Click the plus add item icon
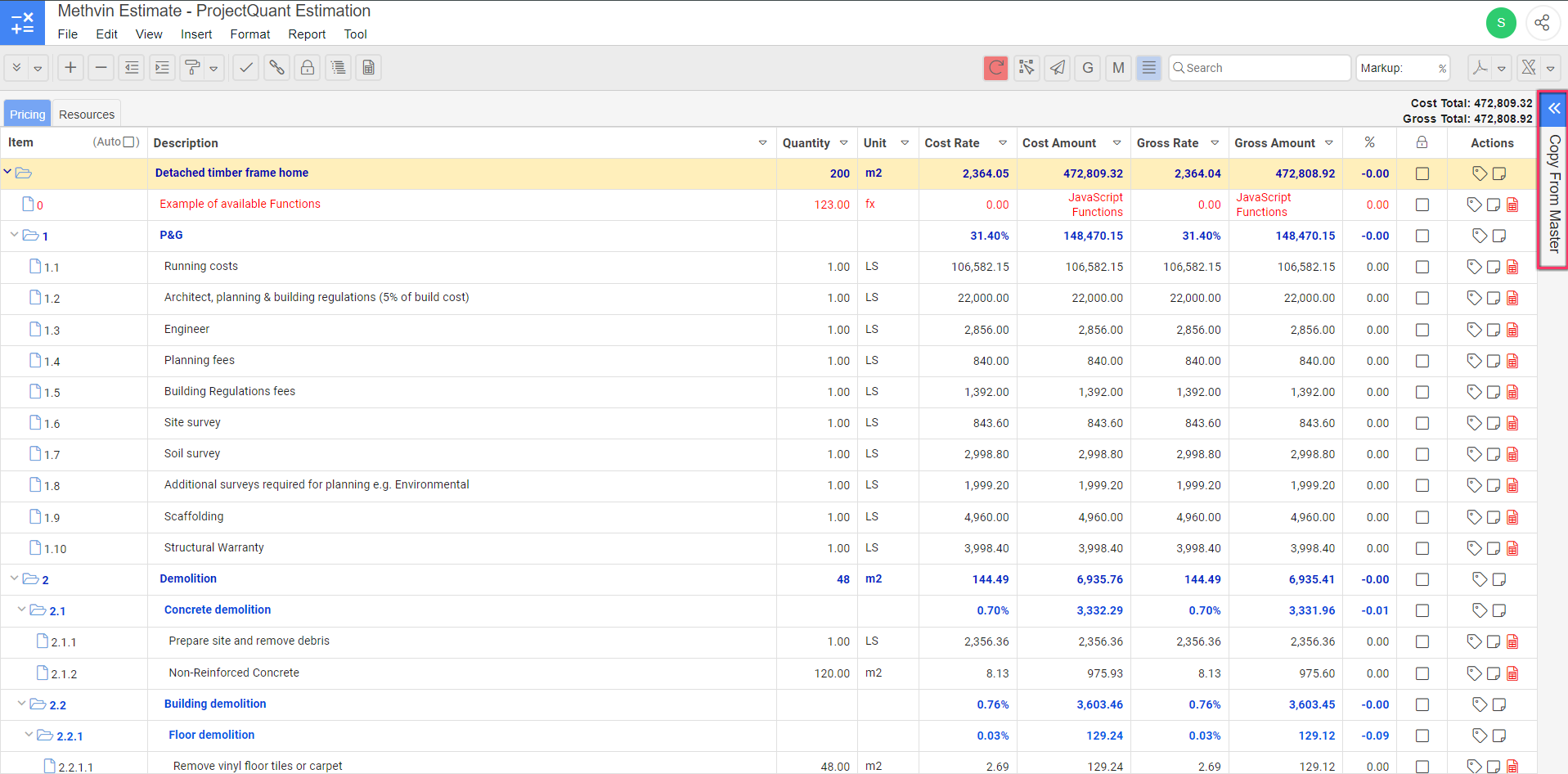 [71, 68]
